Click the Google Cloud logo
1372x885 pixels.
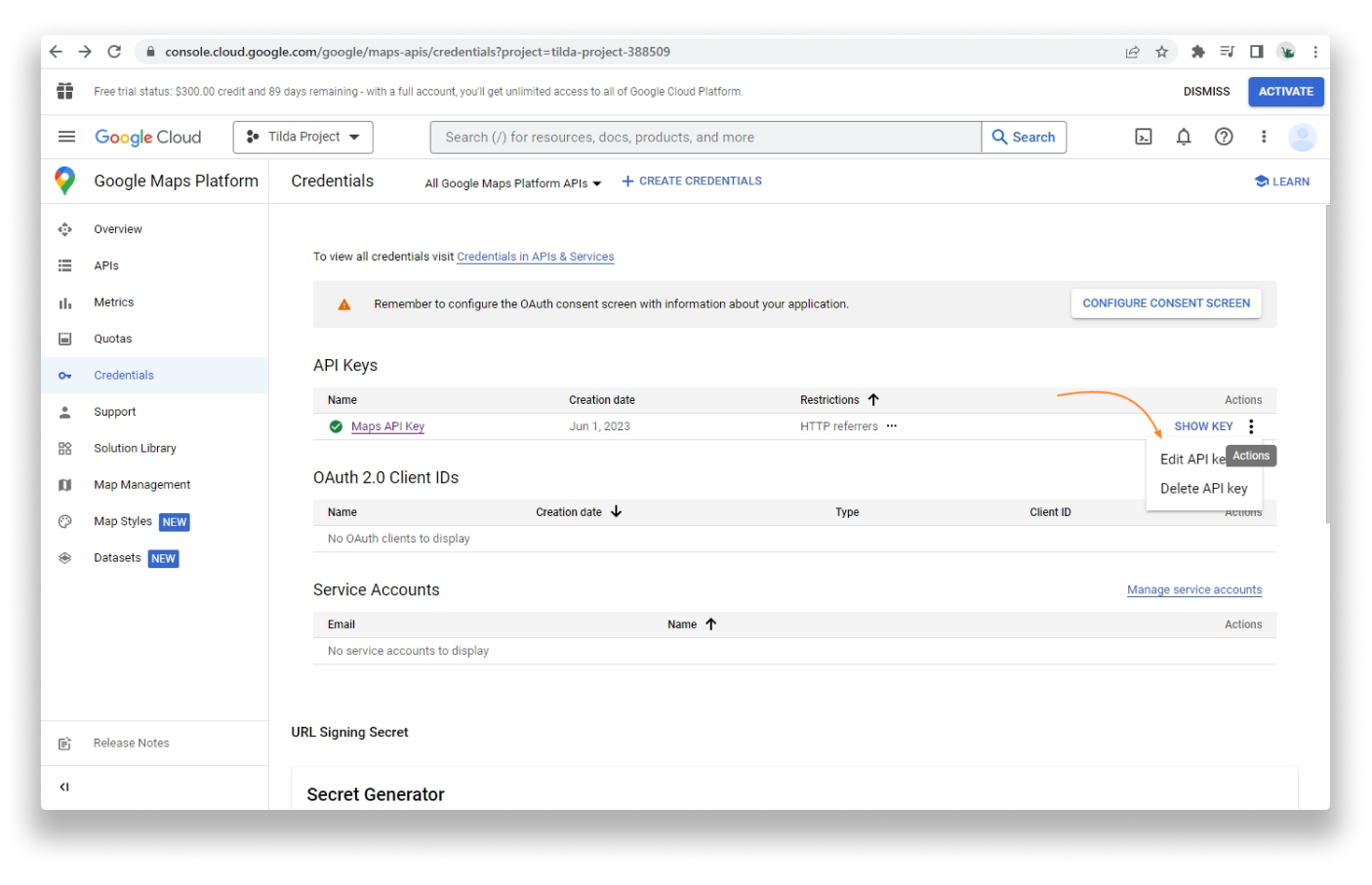pos(147,138)
